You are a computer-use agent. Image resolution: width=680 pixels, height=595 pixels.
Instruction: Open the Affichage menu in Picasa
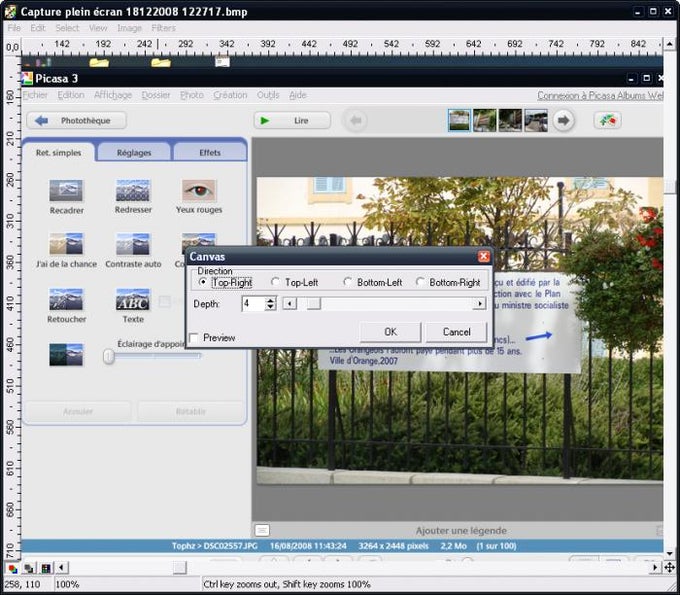tap(113, 95)
